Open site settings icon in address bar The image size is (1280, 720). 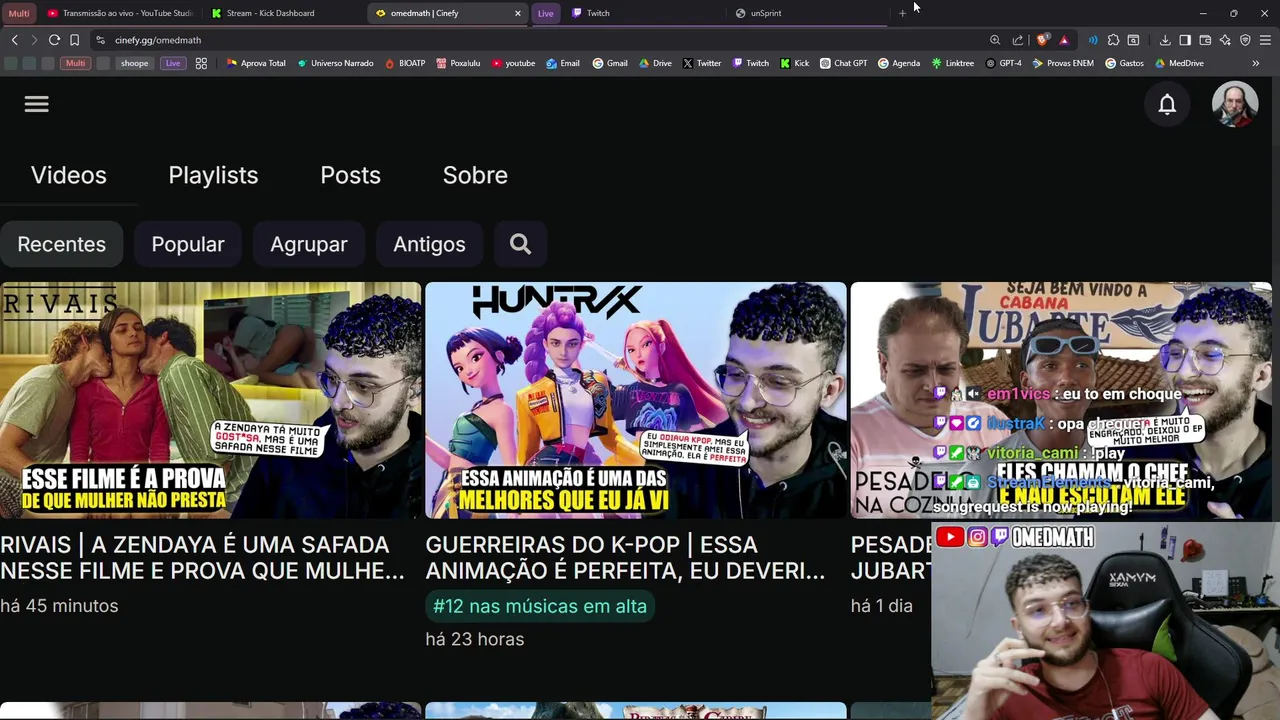[x=100, y=40]
